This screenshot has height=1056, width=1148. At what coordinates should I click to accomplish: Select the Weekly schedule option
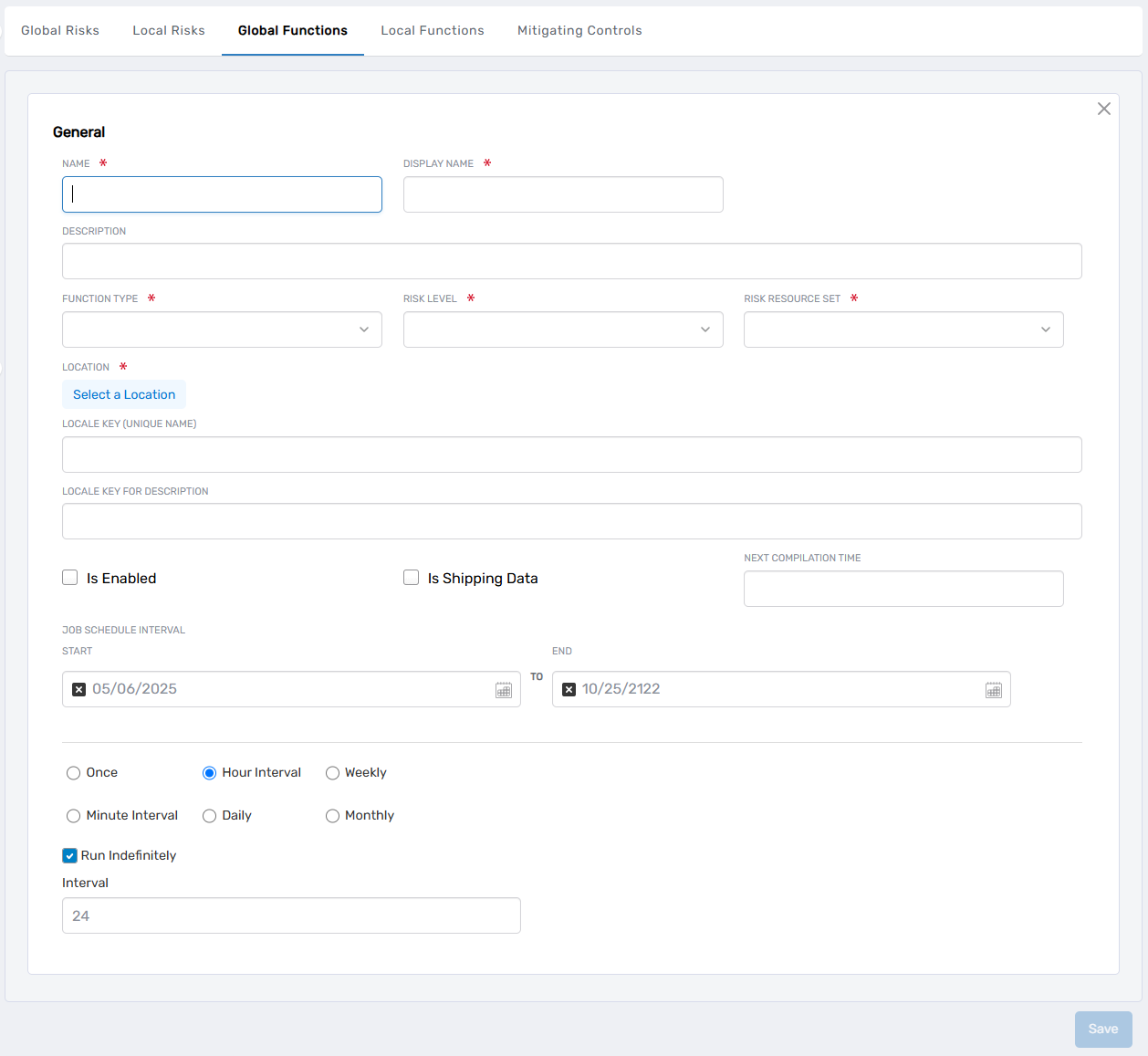point(332,772)
